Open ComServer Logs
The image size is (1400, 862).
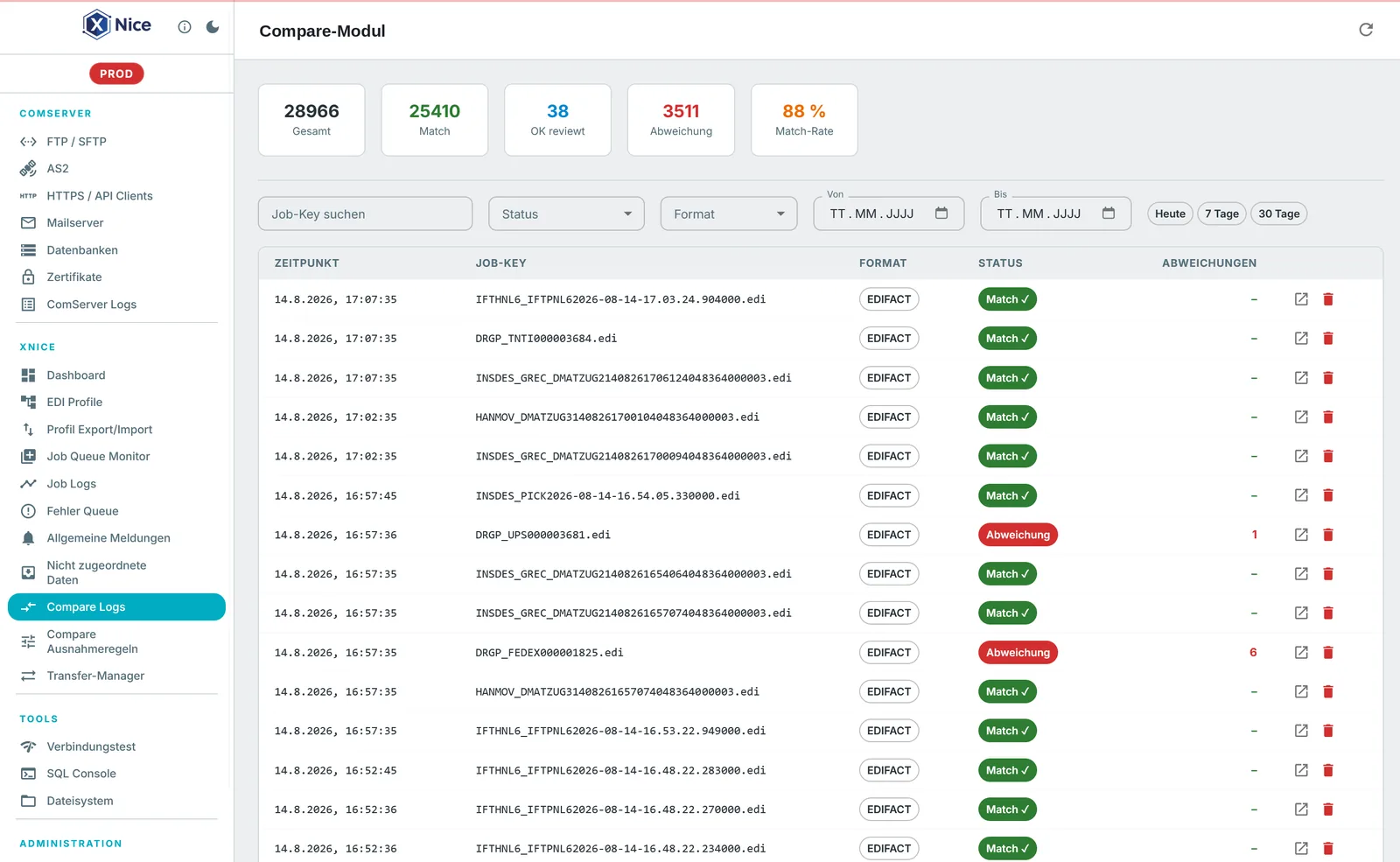pos(116,304)
